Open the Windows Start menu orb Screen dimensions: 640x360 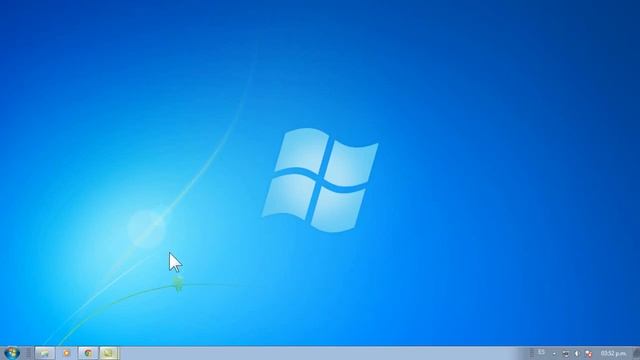pyautogui.click(x=11, y=353)
